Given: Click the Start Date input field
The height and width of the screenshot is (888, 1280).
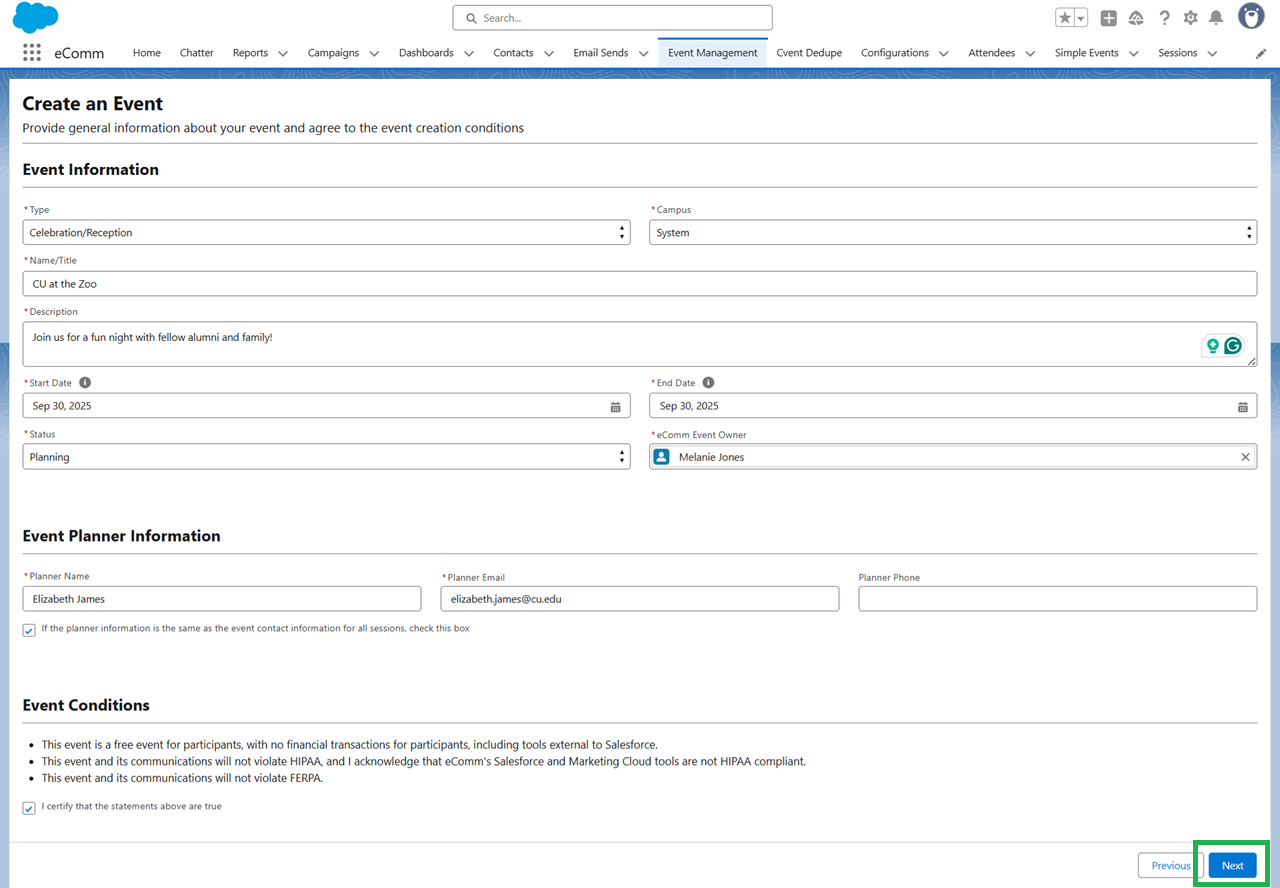Looking at the screenshot, I should (326, 406).
